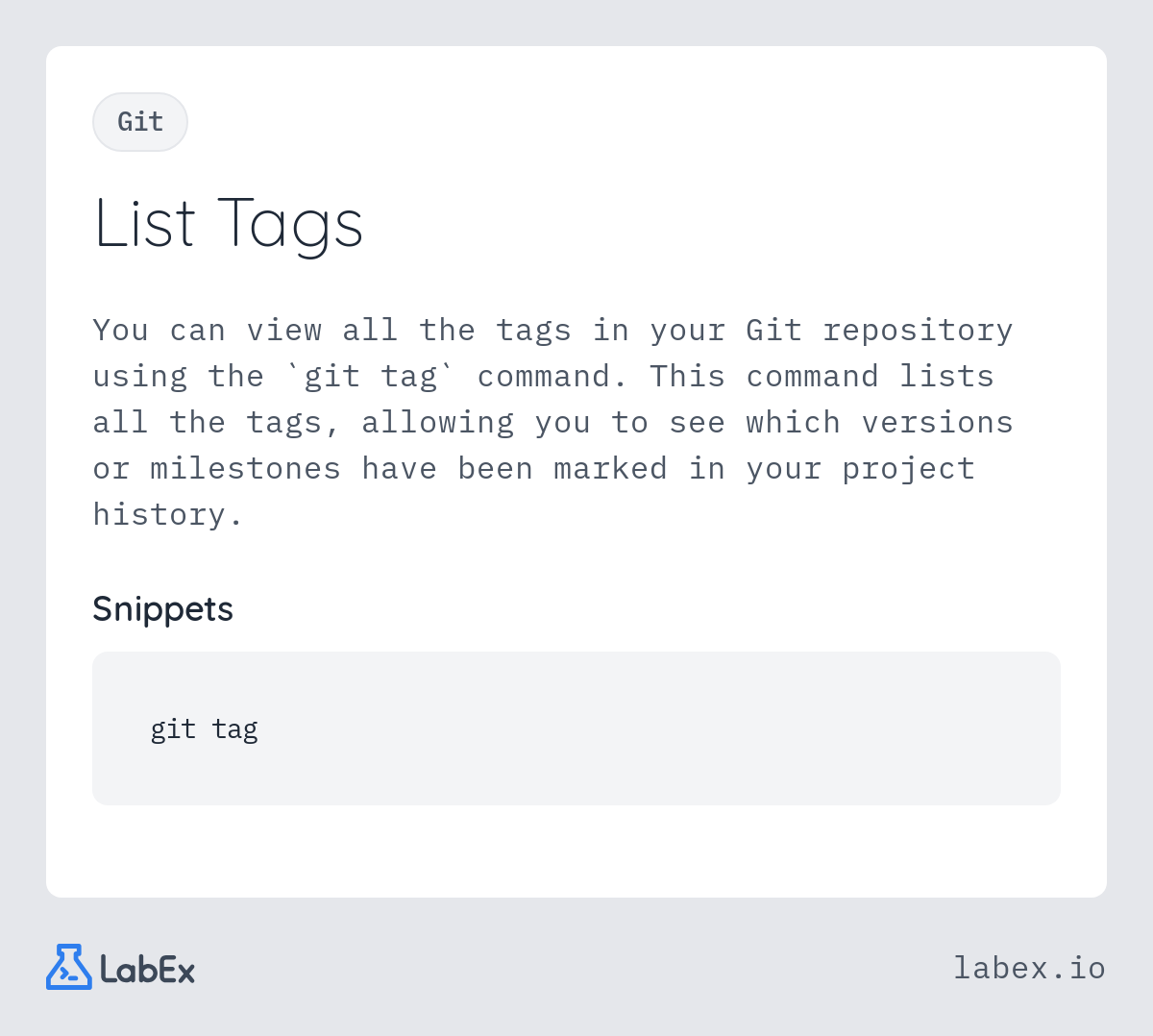
Task: Click the word "repository" in the description
Action: point(918,330)
